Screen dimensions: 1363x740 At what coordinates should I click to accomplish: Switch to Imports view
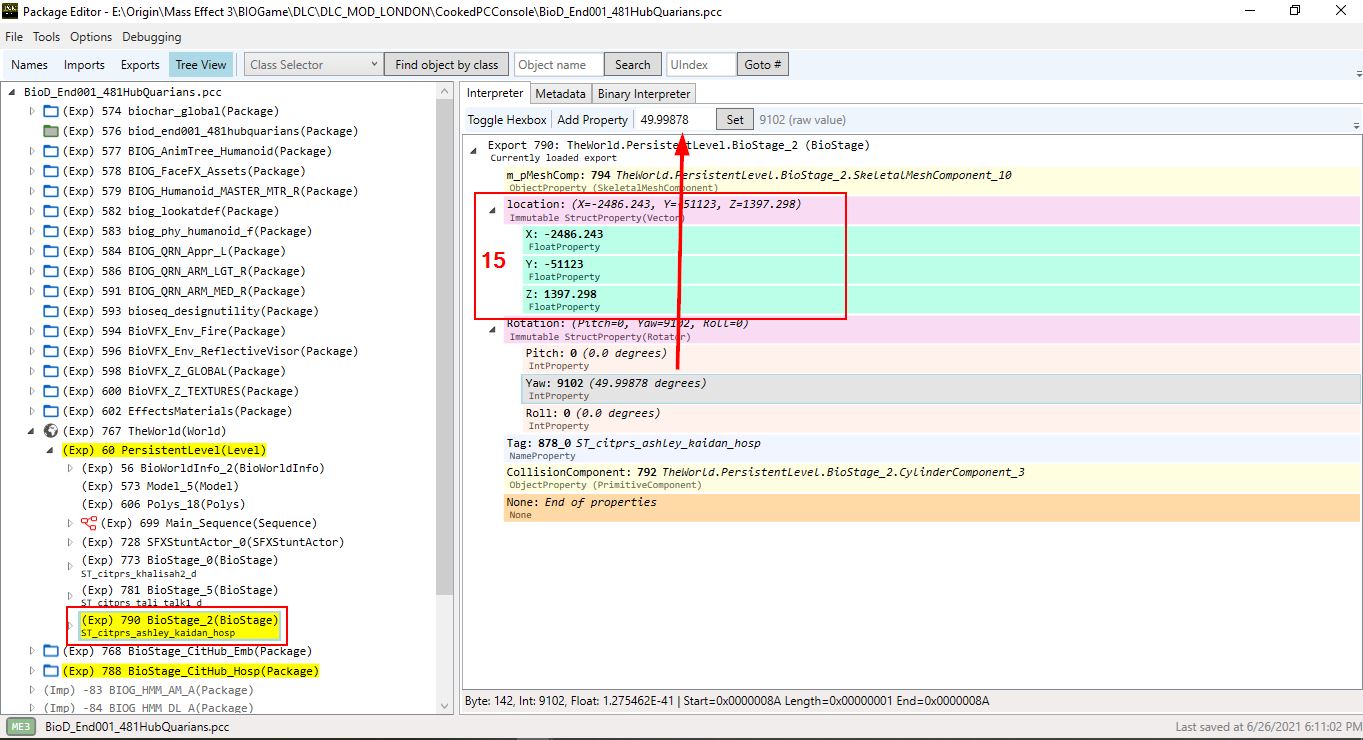pyautogui.click(x=84, y=65)
